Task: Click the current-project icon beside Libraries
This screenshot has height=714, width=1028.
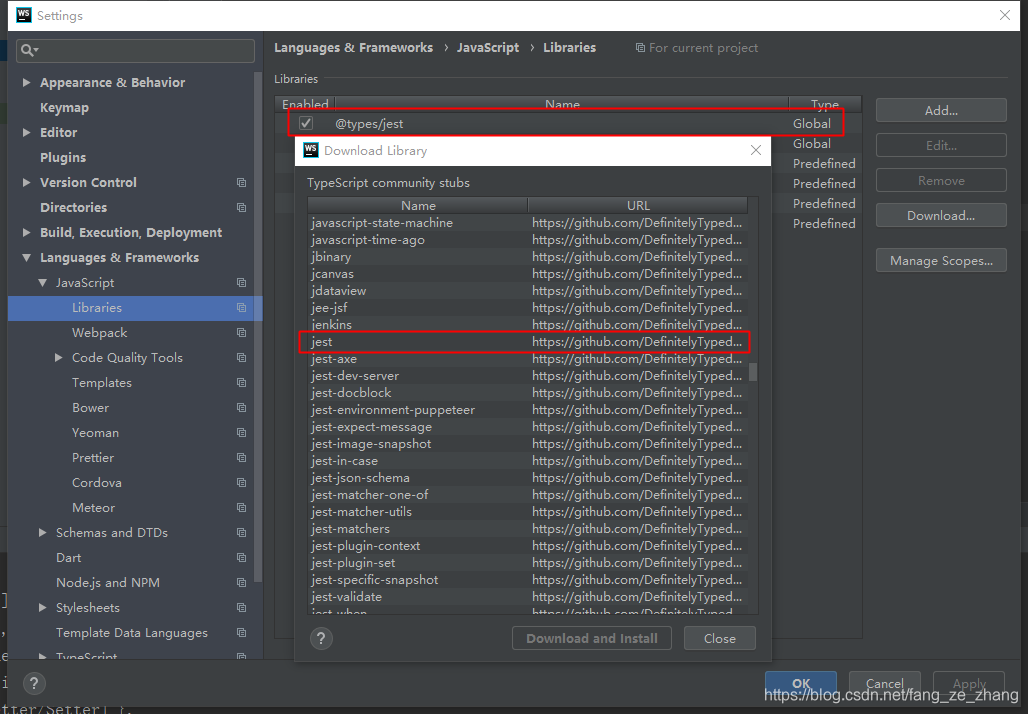Action: click(240, 307)
